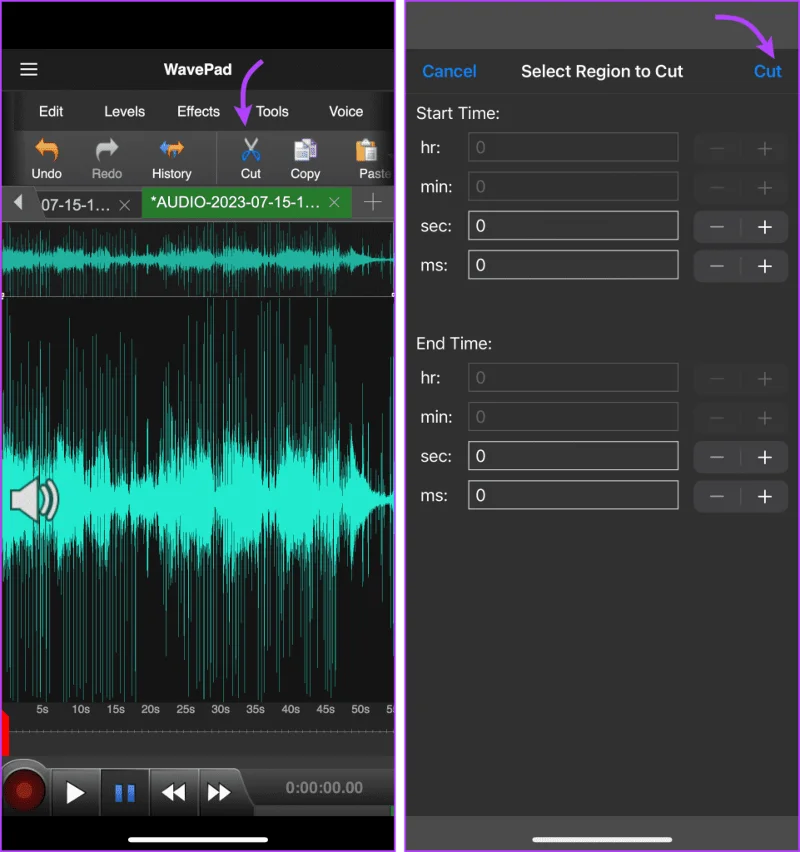Open the History panel icon

pos(172,149)
